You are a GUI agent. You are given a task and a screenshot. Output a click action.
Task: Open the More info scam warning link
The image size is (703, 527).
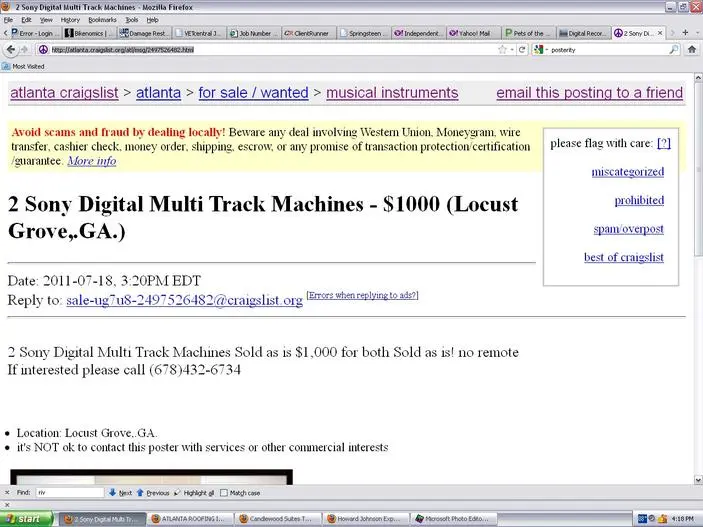[x=92, y=161]
